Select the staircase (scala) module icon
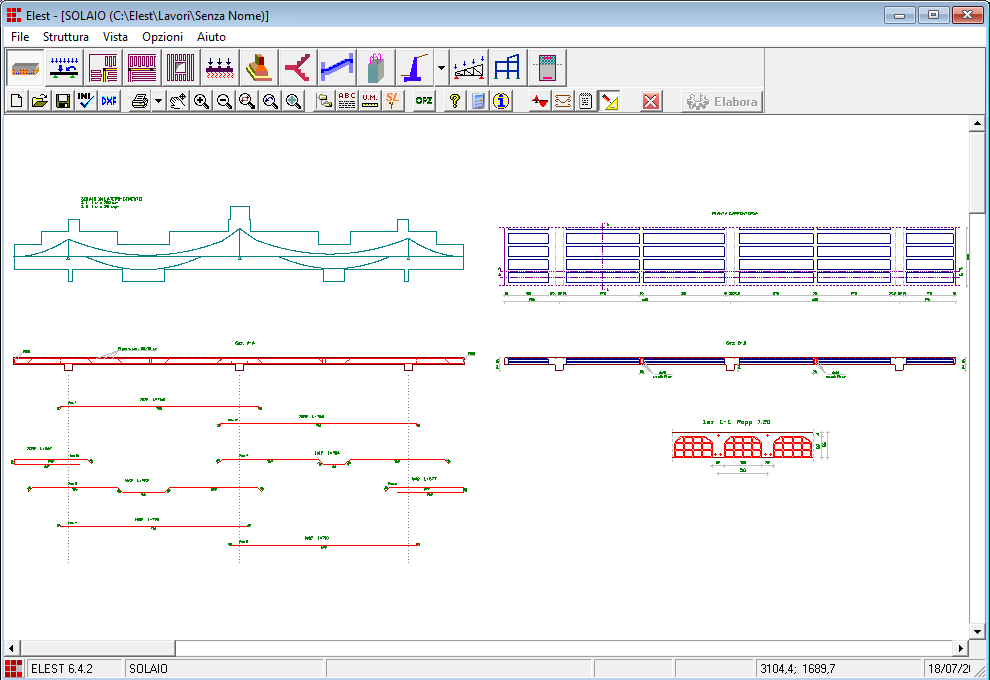Image resolution: width=990 pixels, height=680 pixels. pyautogui.click(x=337, y=68)
